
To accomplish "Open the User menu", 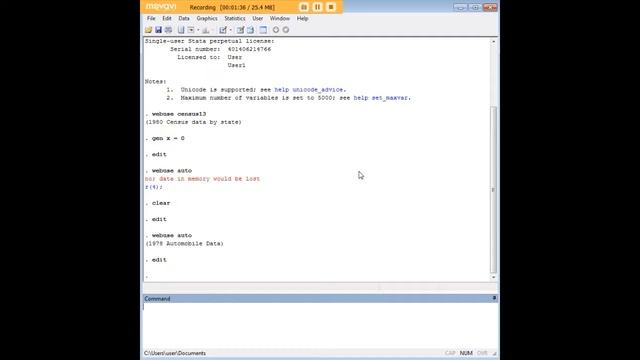I will [258, 18].
